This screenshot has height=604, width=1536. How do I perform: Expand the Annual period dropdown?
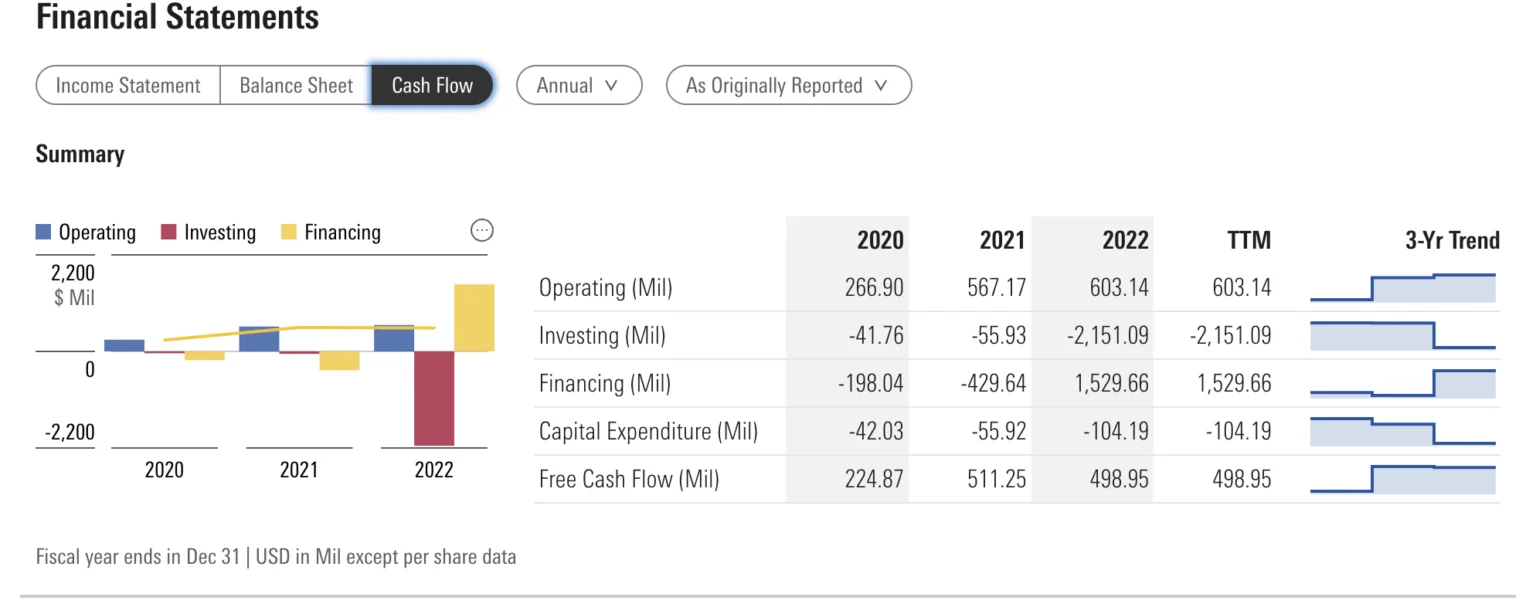tap(578, 86)
